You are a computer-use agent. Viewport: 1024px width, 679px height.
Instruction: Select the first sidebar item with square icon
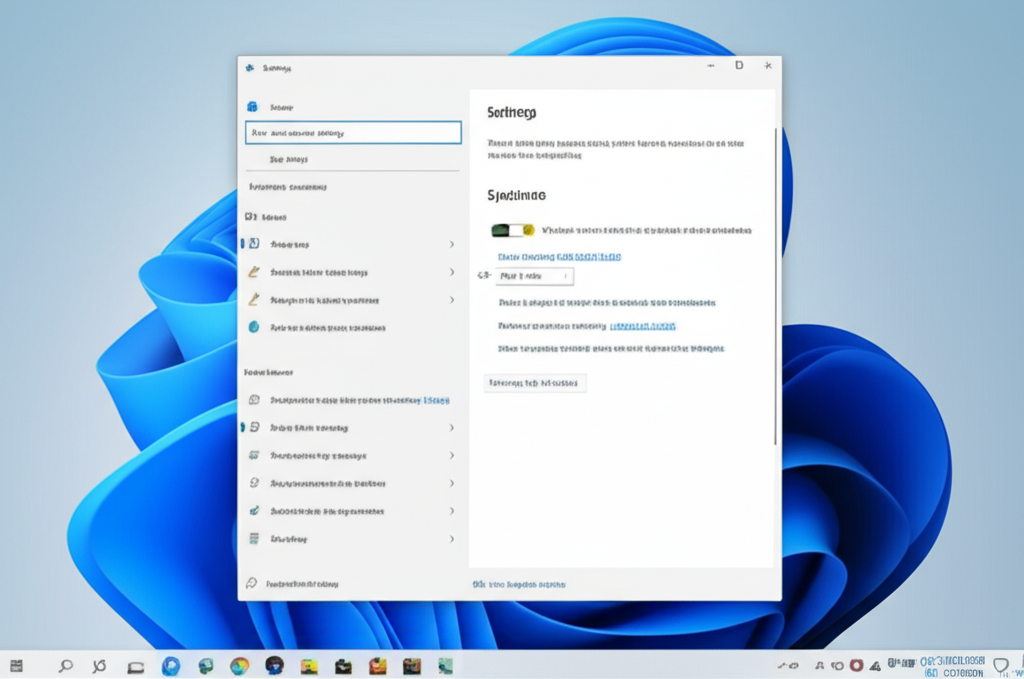tap(300, 244)
